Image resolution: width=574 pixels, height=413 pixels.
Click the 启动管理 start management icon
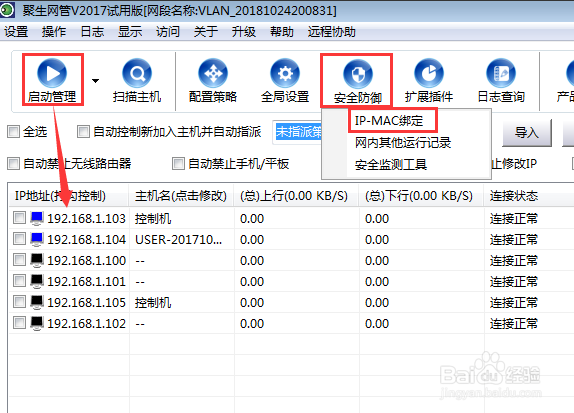click(x=52, y=73)
